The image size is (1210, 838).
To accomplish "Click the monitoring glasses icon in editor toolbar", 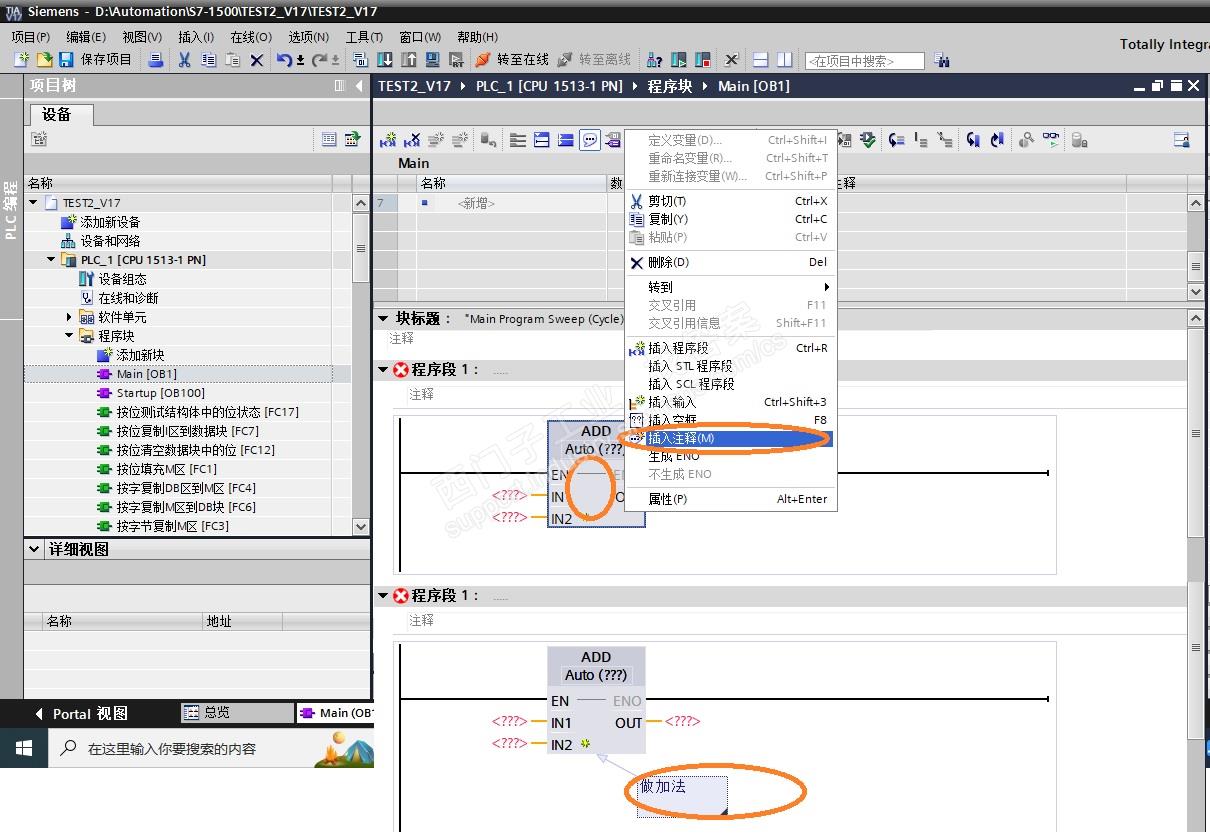I will [x=1051, y=141].
